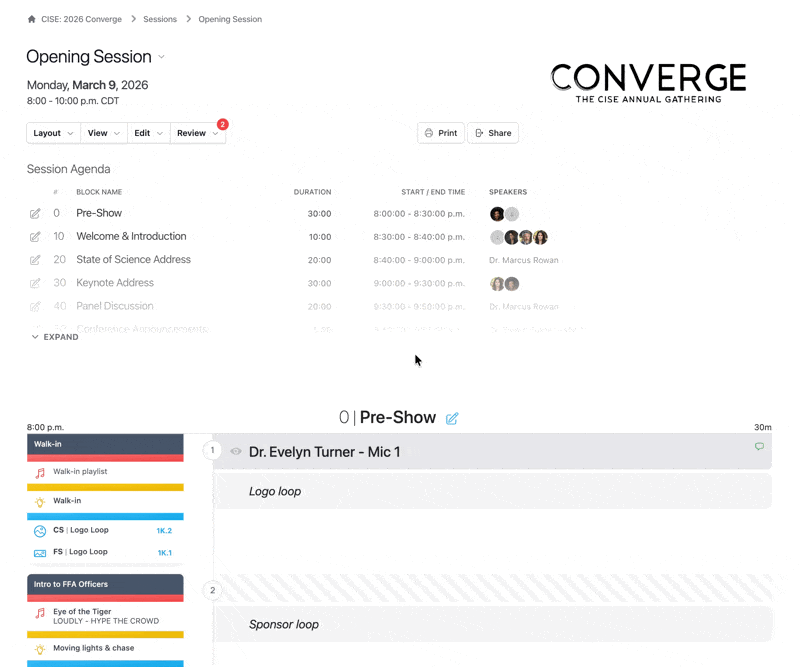Edit the Pre-Show block title pencil icon
Screen dimensions: 800x667
tap(452, 418)
